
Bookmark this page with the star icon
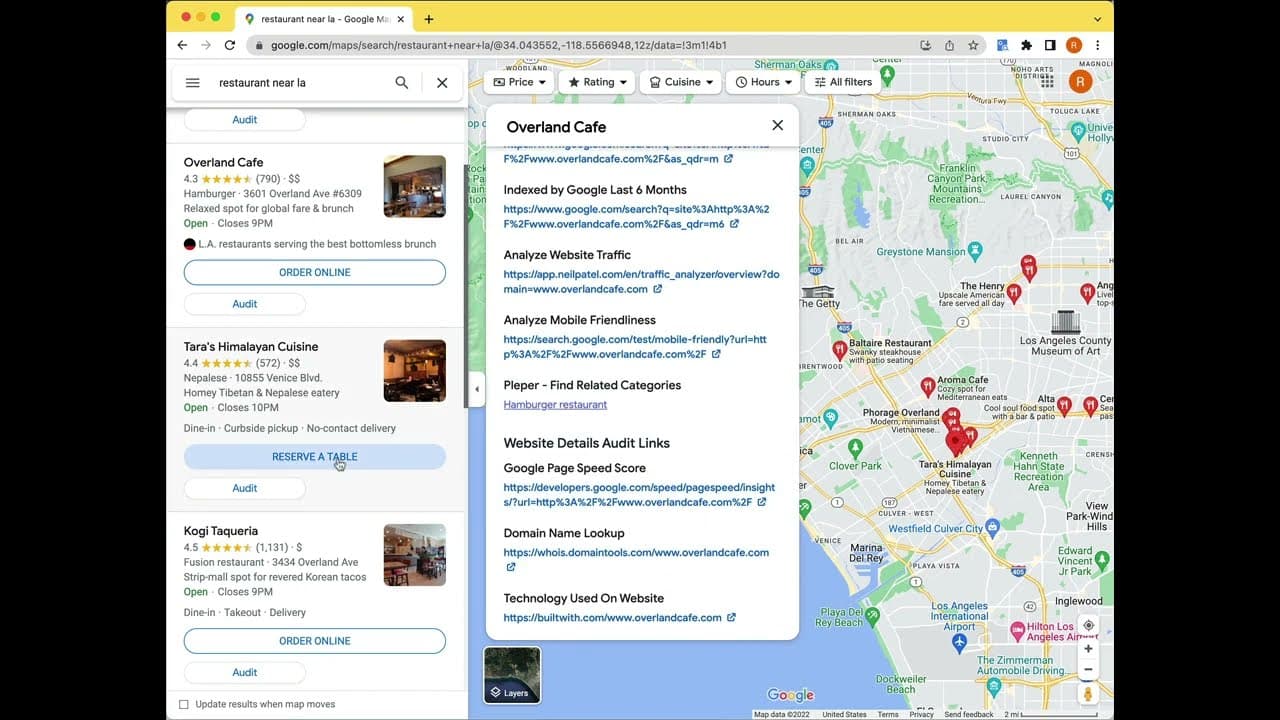coord(973,45)
